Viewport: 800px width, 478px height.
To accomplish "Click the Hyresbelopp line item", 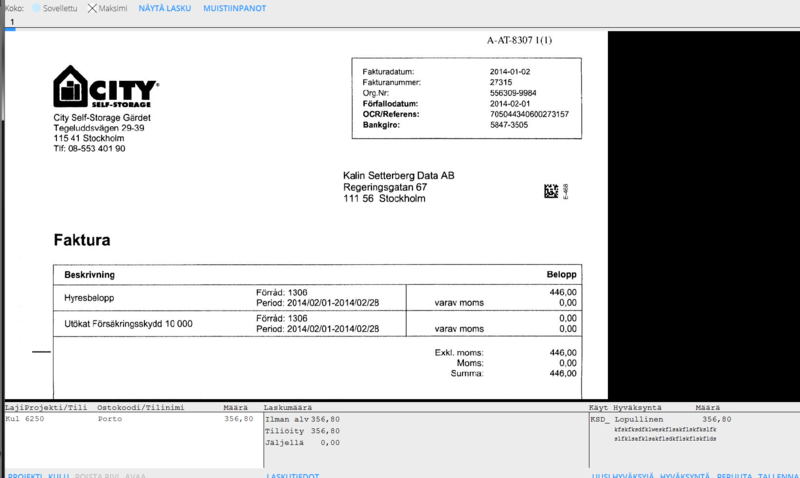I will point(89,298).
